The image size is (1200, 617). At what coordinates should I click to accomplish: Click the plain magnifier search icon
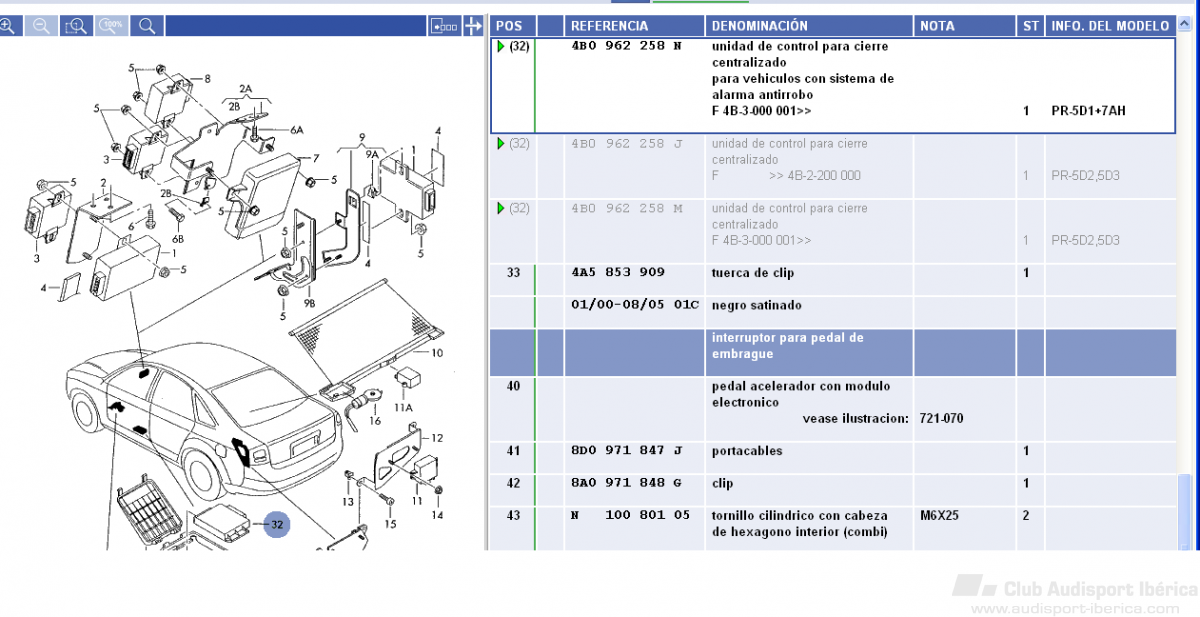click(x=147, y=25)
